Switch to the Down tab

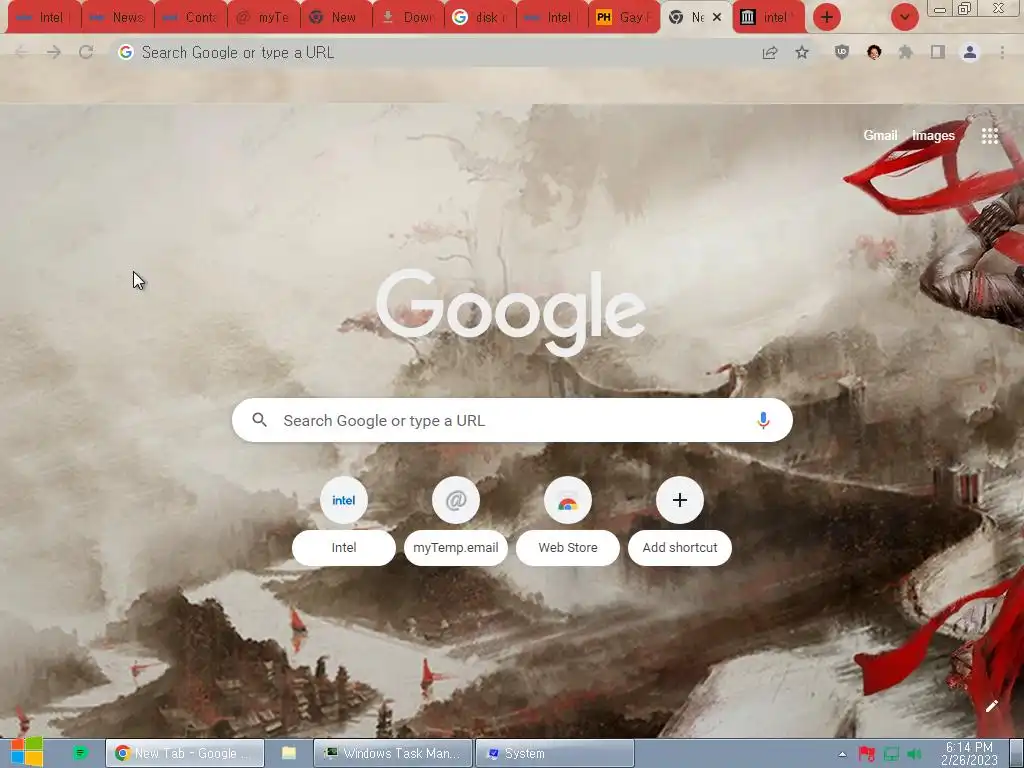408,18
